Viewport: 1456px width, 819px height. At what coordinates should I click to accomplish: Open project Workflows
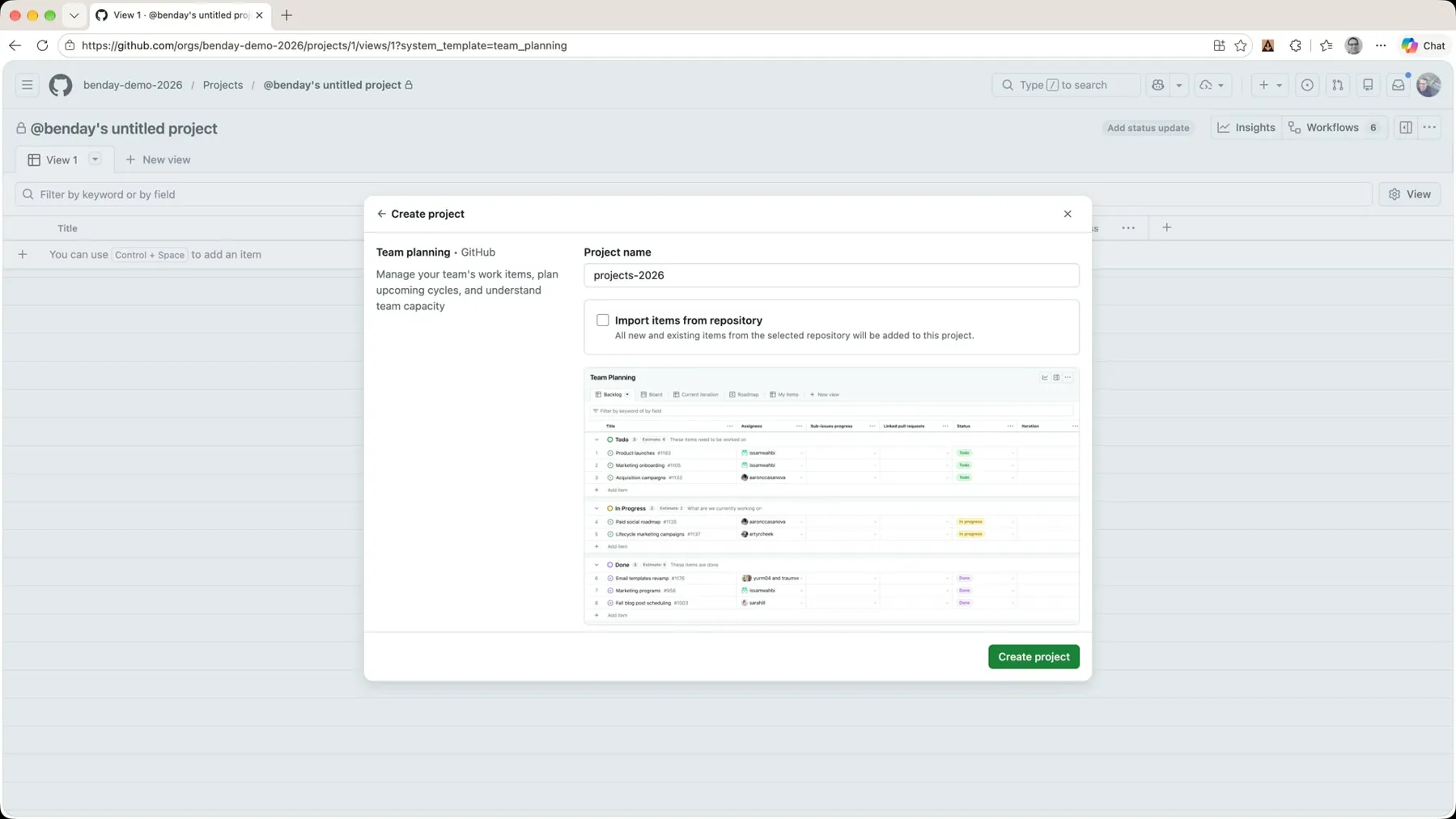pos(1335,127)
